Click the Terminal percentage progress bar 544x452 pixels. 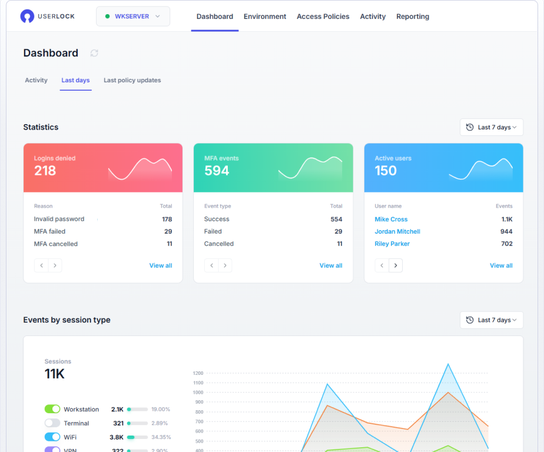[x=137, y=423]
